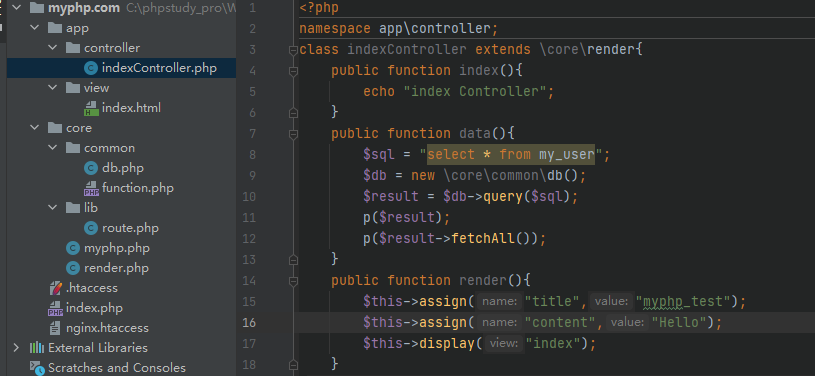The width and height of the screenshot is (815, 376).
Task: Click the render.php class icon
Action: 73,268
